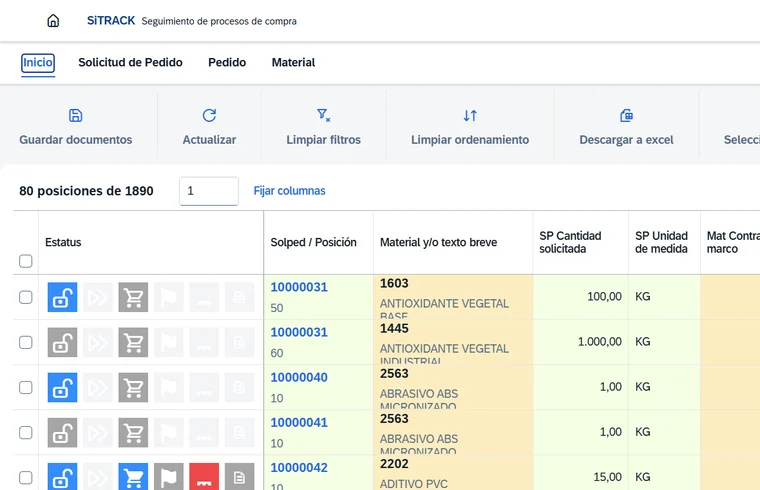Viewport: 760px width, 490px height.
Task: Click the sort arrows icon above Limpiar ordenamiento
Action: (470, 115)
